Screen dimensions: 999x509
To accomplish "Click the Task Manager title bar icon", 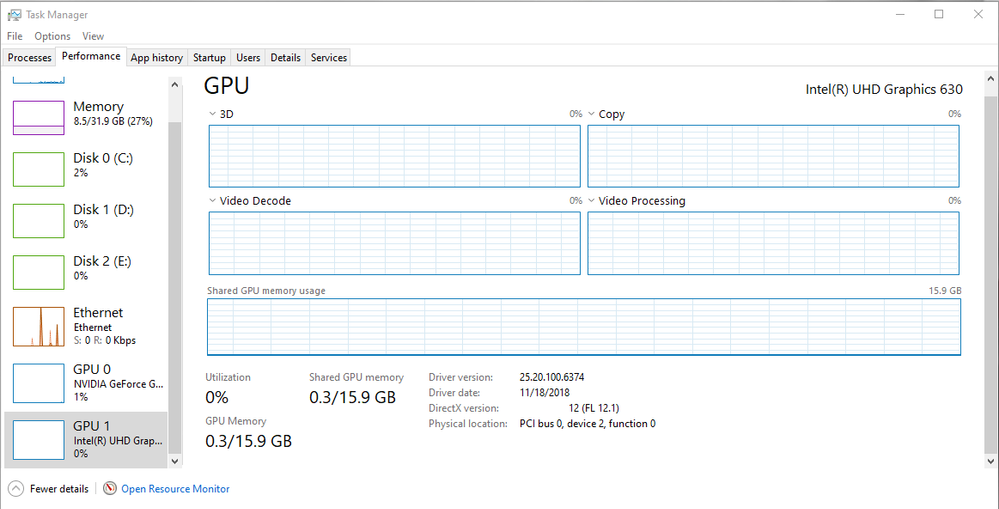I will pyautogui.click(x=14, y=15).
